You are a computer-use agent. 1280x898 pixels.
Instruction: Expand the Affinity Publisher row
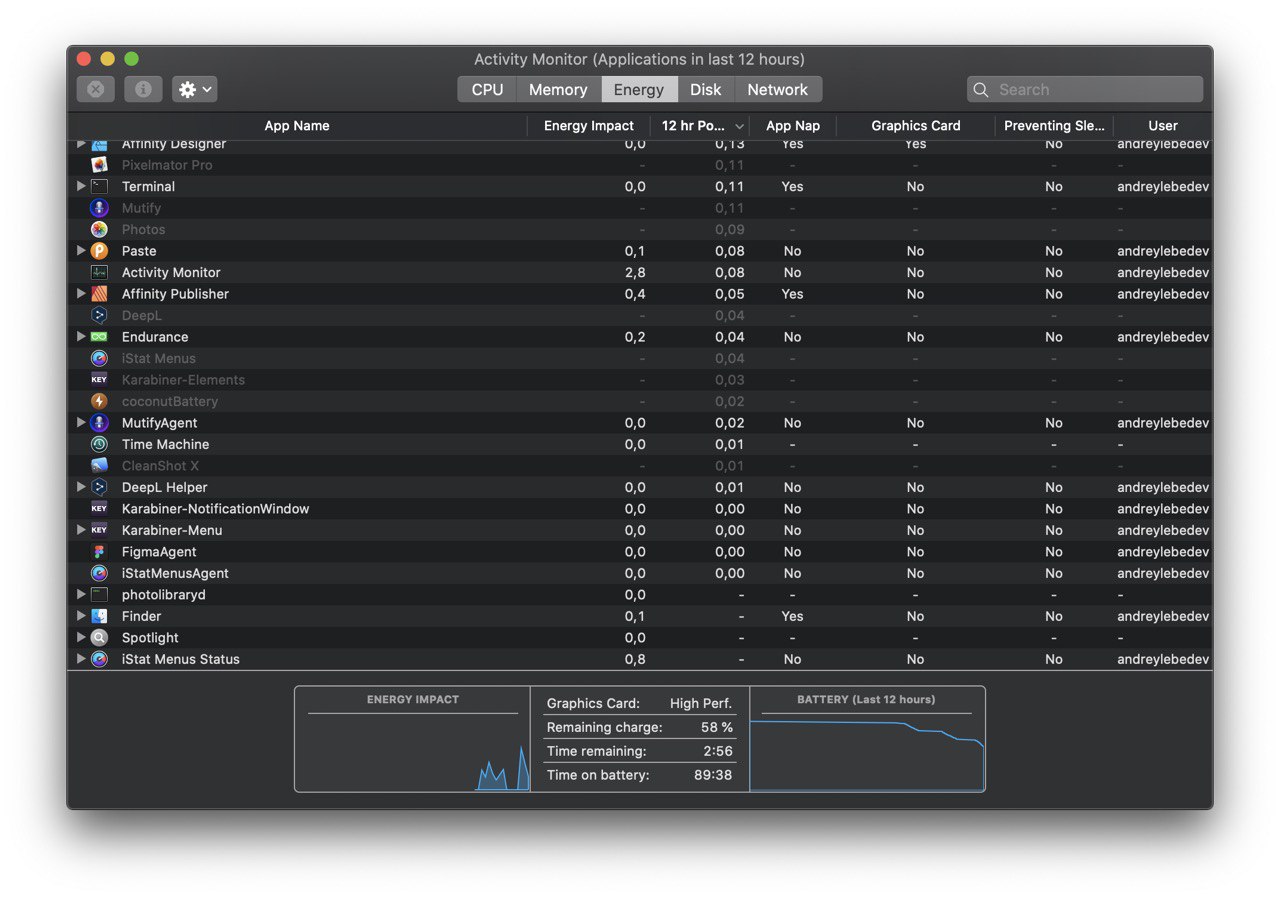(81, 294)
